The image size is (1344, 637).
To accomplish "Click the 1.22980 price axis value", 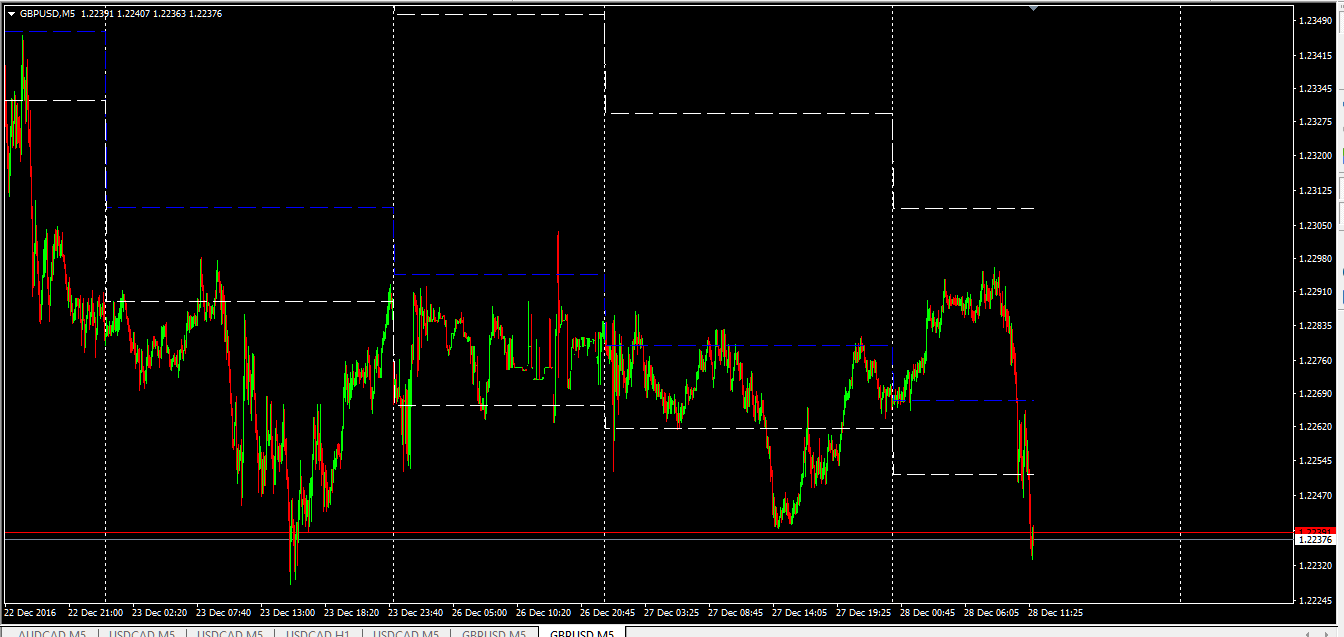I will (1315, 258).
